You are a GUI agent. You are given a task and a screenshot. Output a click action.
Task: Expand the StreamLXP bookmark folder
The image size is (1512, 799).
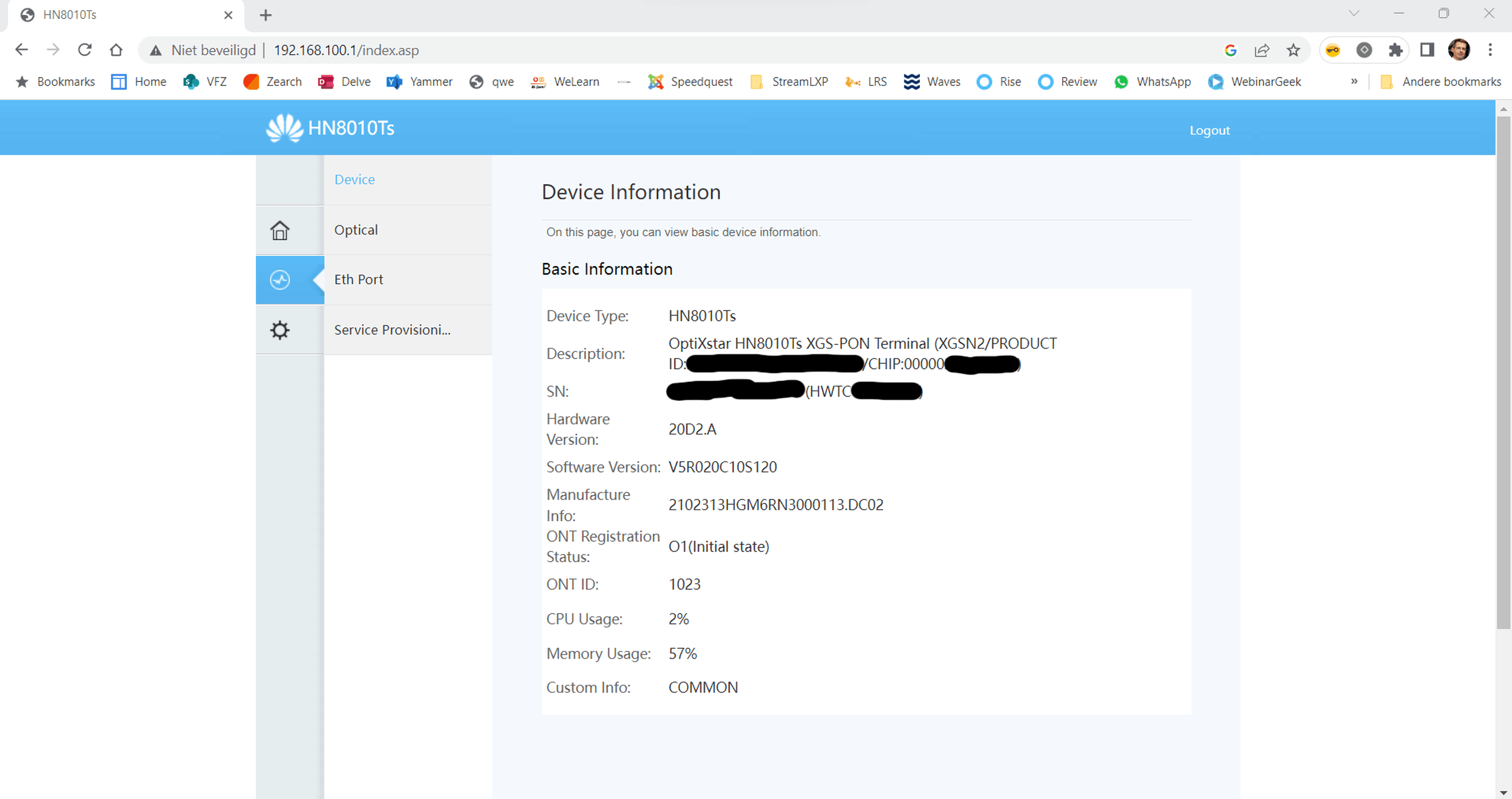pos(789,82)
